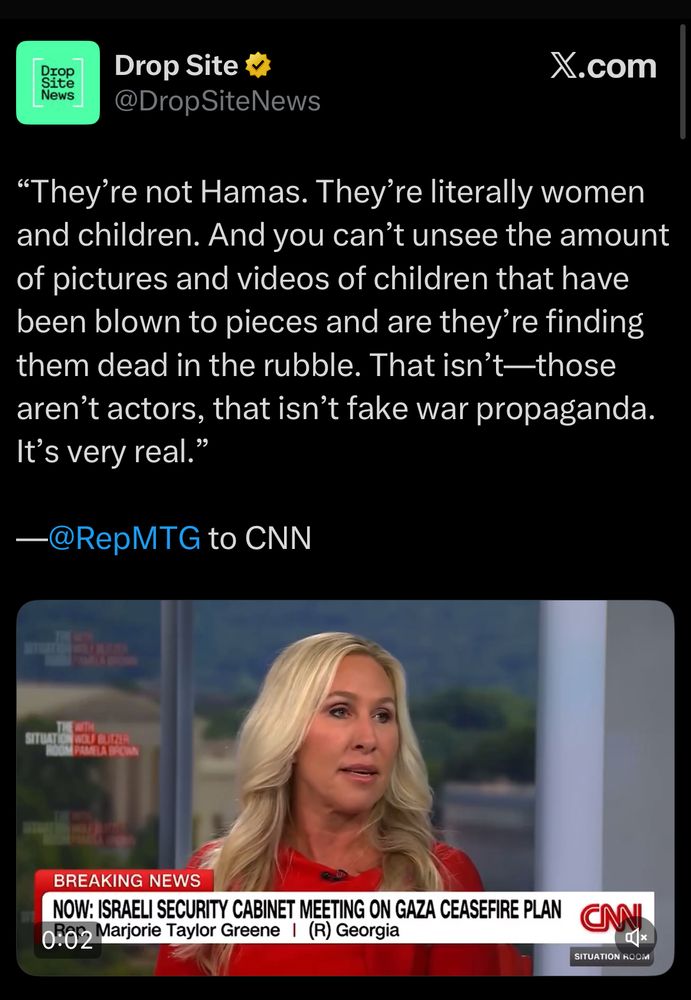Click the Israeli Security Cabinet headline chyron
691x1000 pixels.
(306, 909)
